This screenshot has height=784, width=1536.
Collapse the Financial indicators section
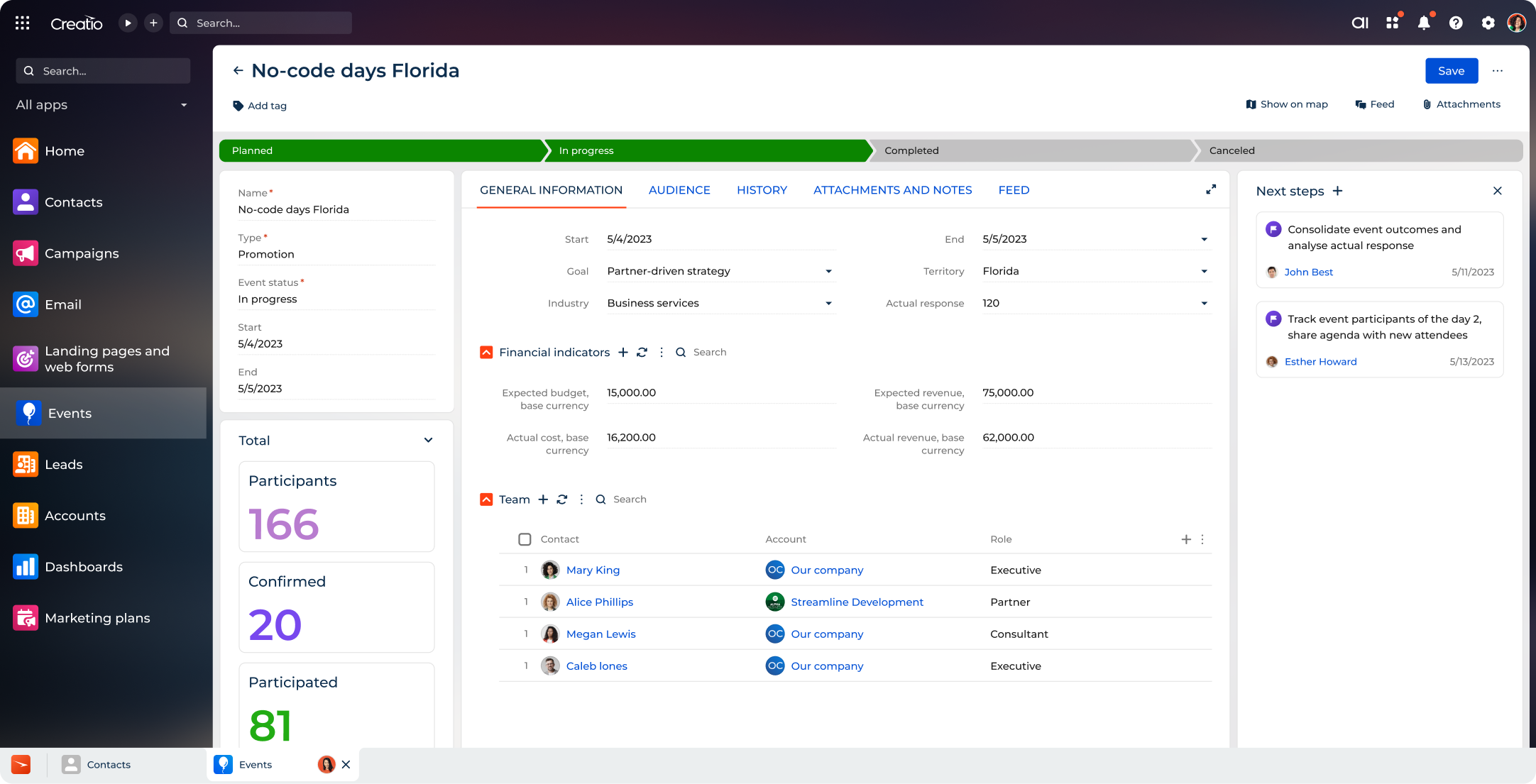click(x=486, y=351)
